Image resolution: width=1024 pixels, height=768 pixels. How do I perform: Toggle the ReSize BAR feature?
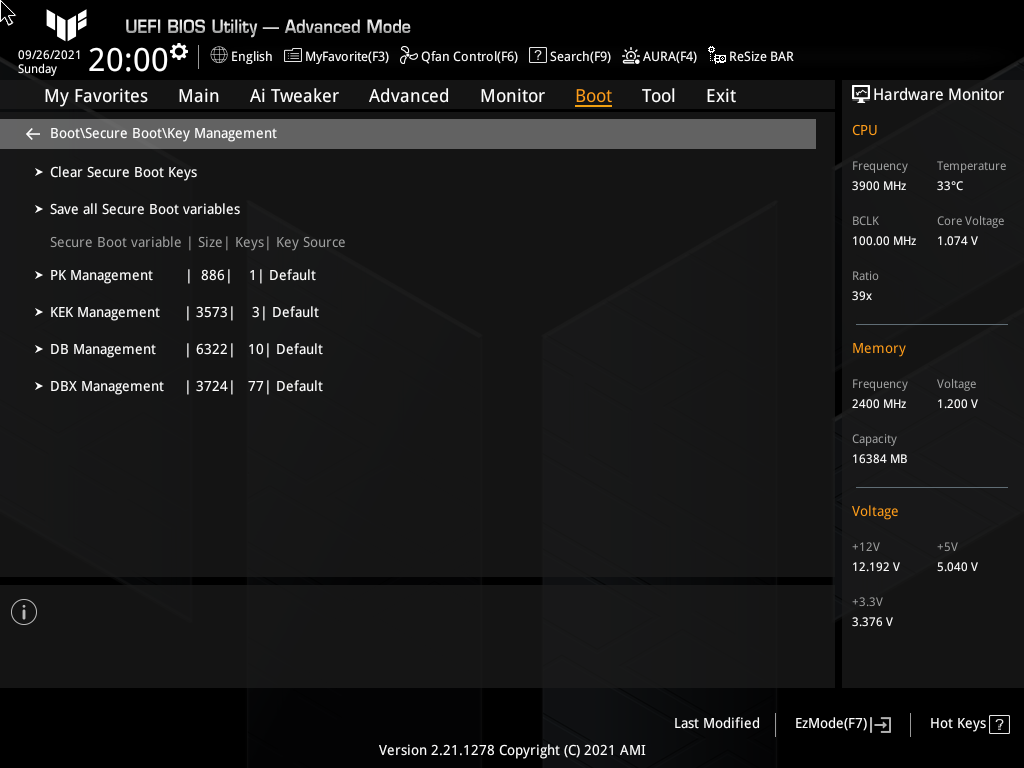(750, 56)
